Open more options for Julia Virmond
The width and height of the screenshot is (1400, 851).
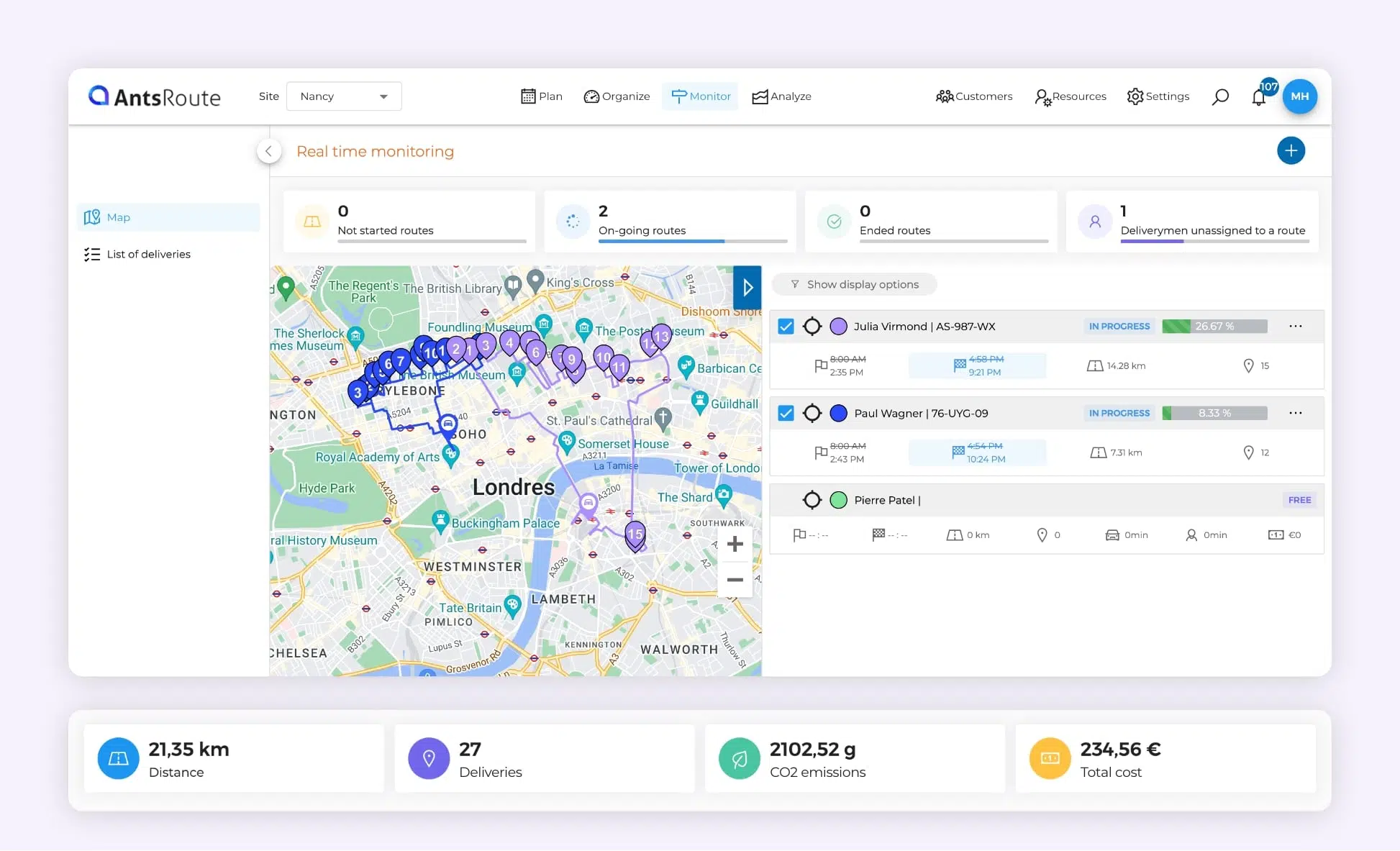pyautogui.click(x=1295, y=326)
